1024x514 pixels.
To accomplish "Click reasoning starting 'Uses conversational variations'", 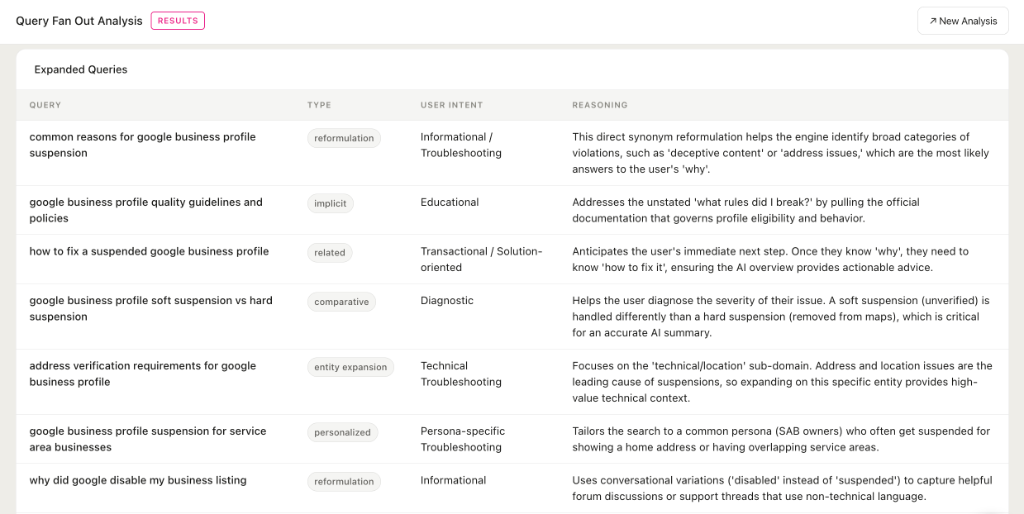I will click(x=782, y=488).
